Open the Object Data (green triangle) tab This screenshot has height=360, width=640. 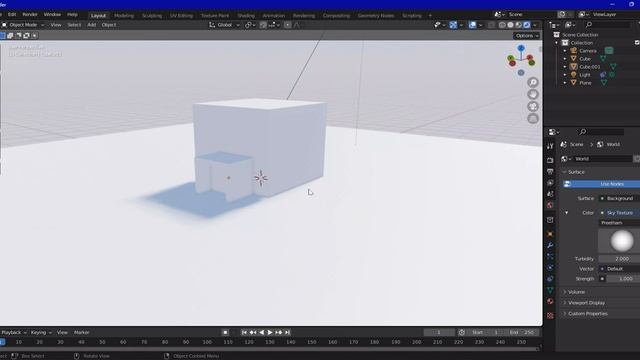point(550,290)
